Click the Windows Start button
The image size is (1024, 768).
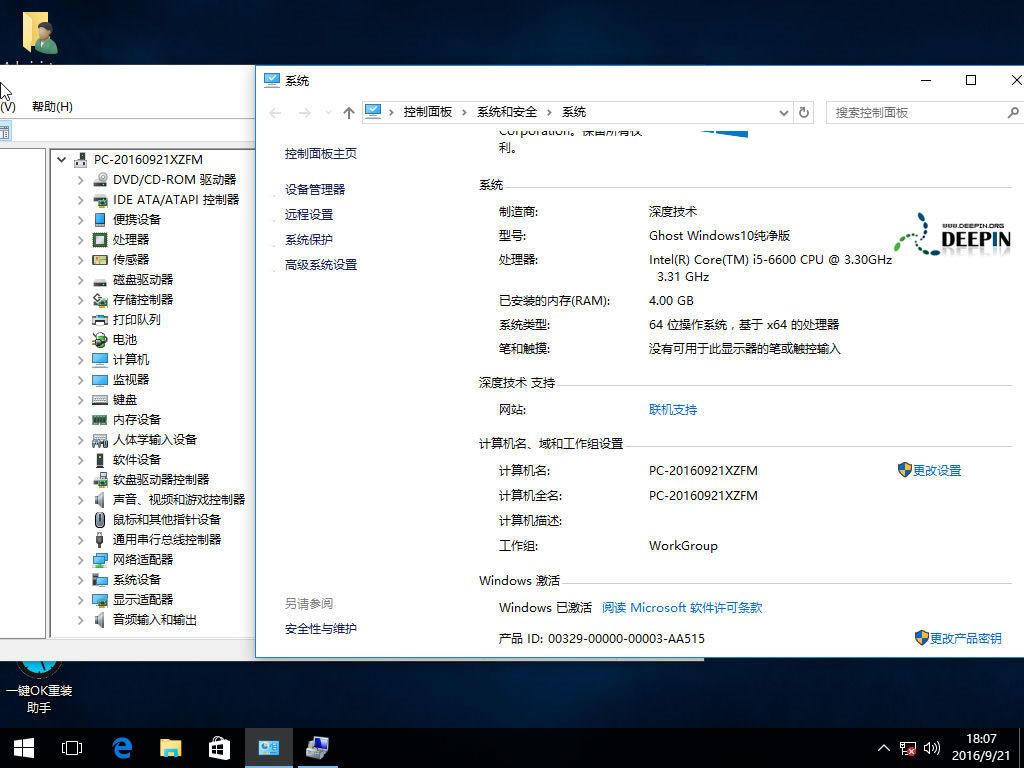pyautogui.click(x=23, y=747)
